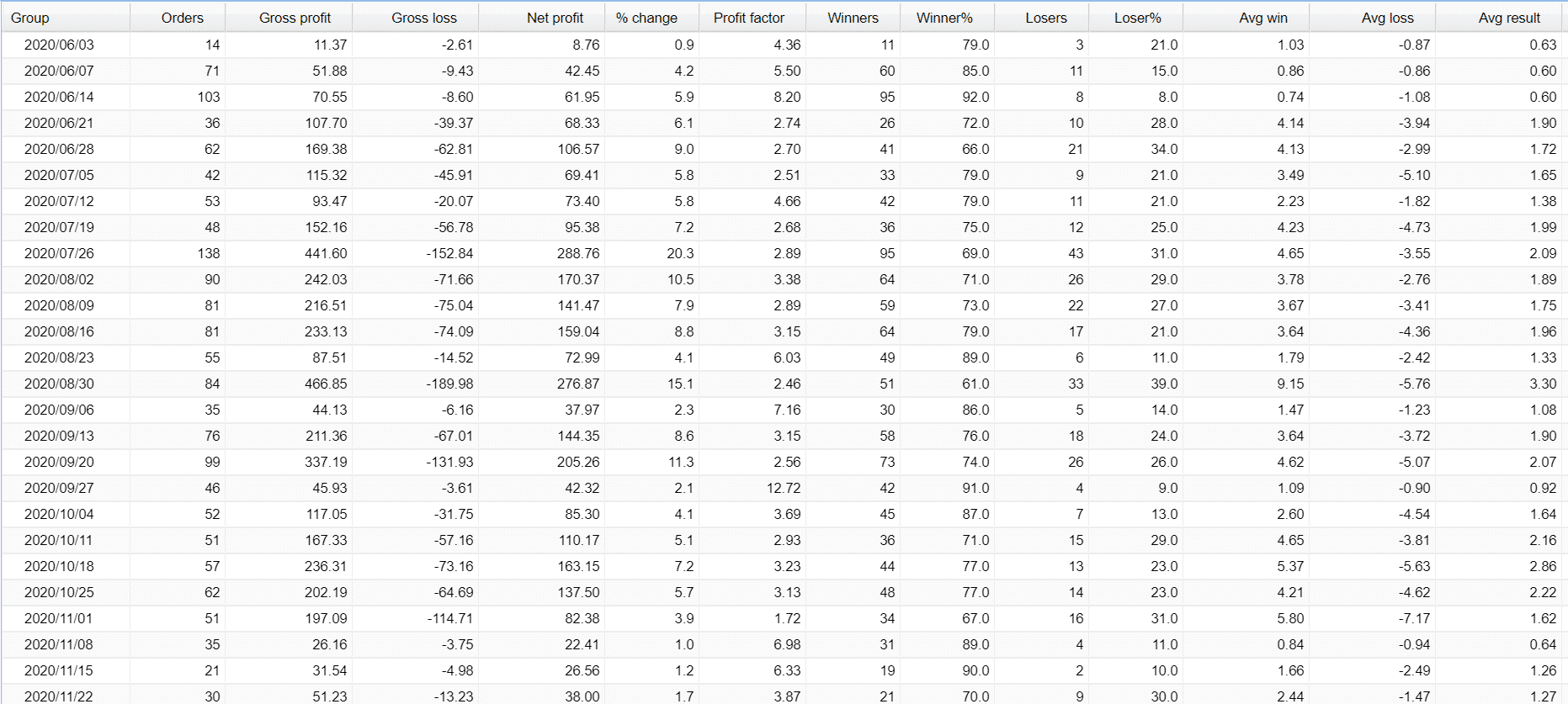Click net profit value 276.87
This screenshot has width=1568, height=704.
(578, 384)
